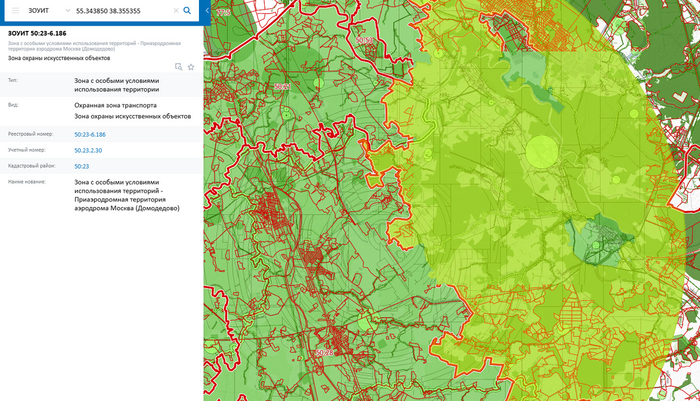Open the hamburger menu

pos(15,10)
